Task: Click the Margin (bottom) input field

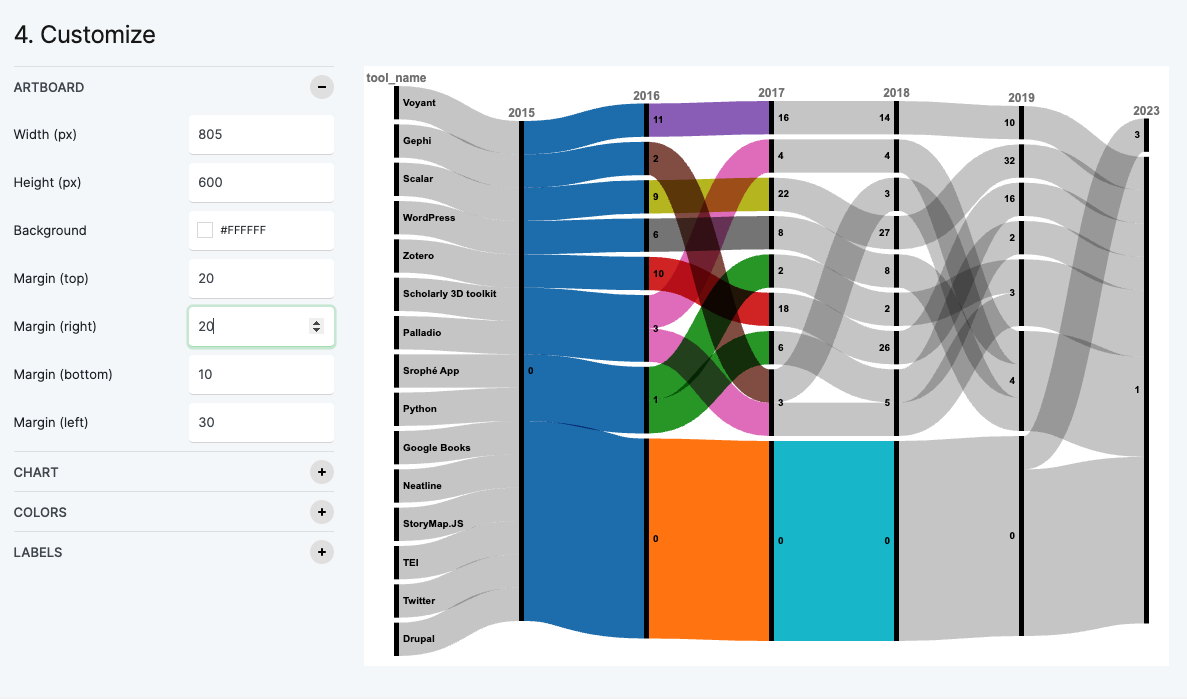Action: coord(261,374)
